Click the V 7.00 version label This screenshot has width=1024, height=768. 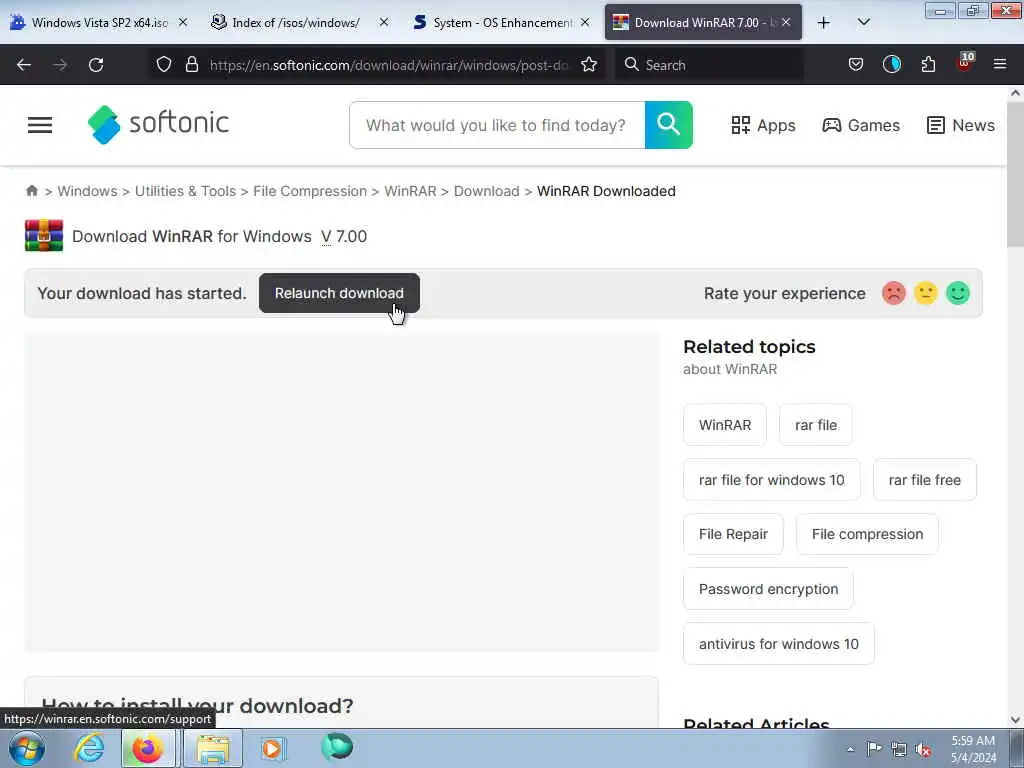pos(344,236)
